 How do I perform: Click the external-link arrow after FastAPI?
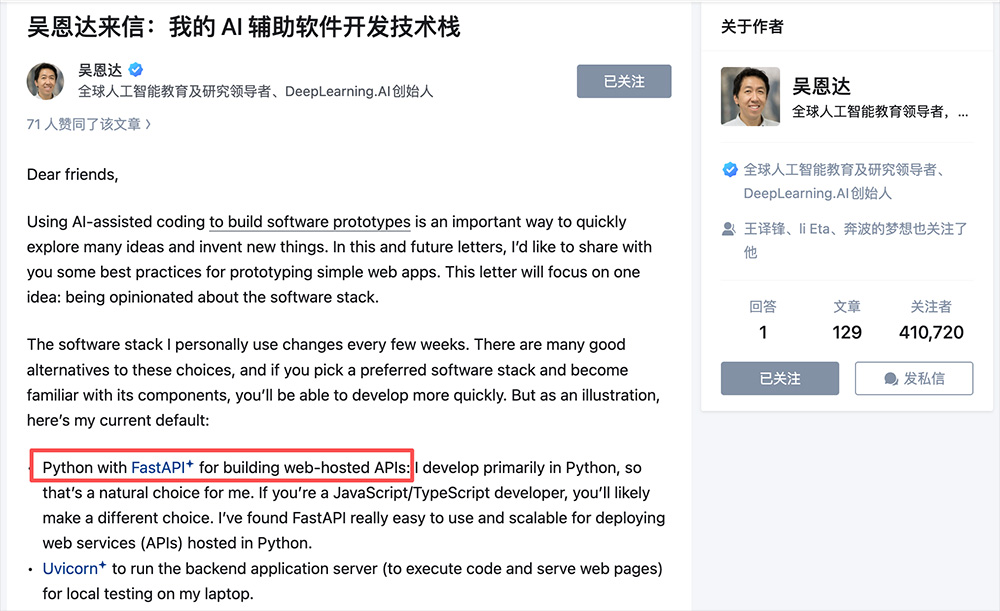(x=191, y=462)
